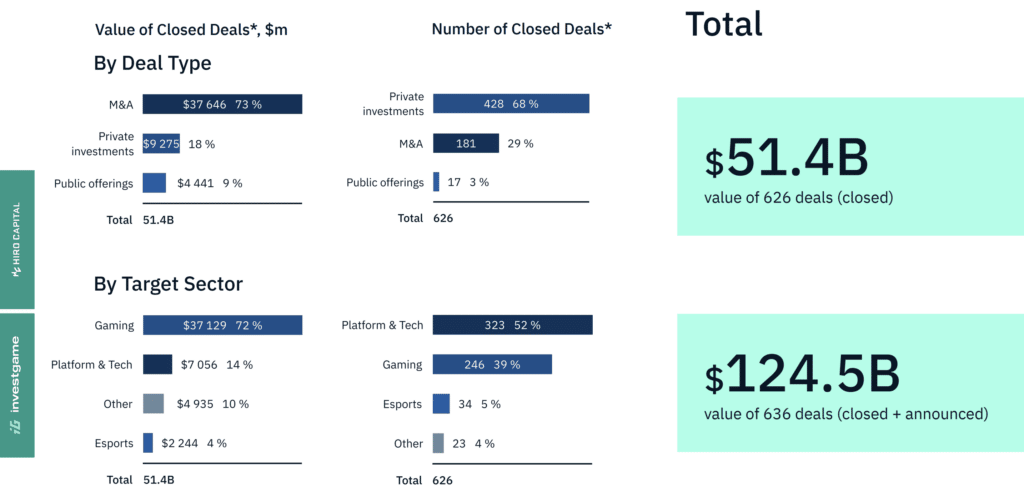The width and height of the screenshot is (1024, 502).
Task: Select the Public offerings $4 441 bar
Action: pyautogui.click(x=154, y=183)
